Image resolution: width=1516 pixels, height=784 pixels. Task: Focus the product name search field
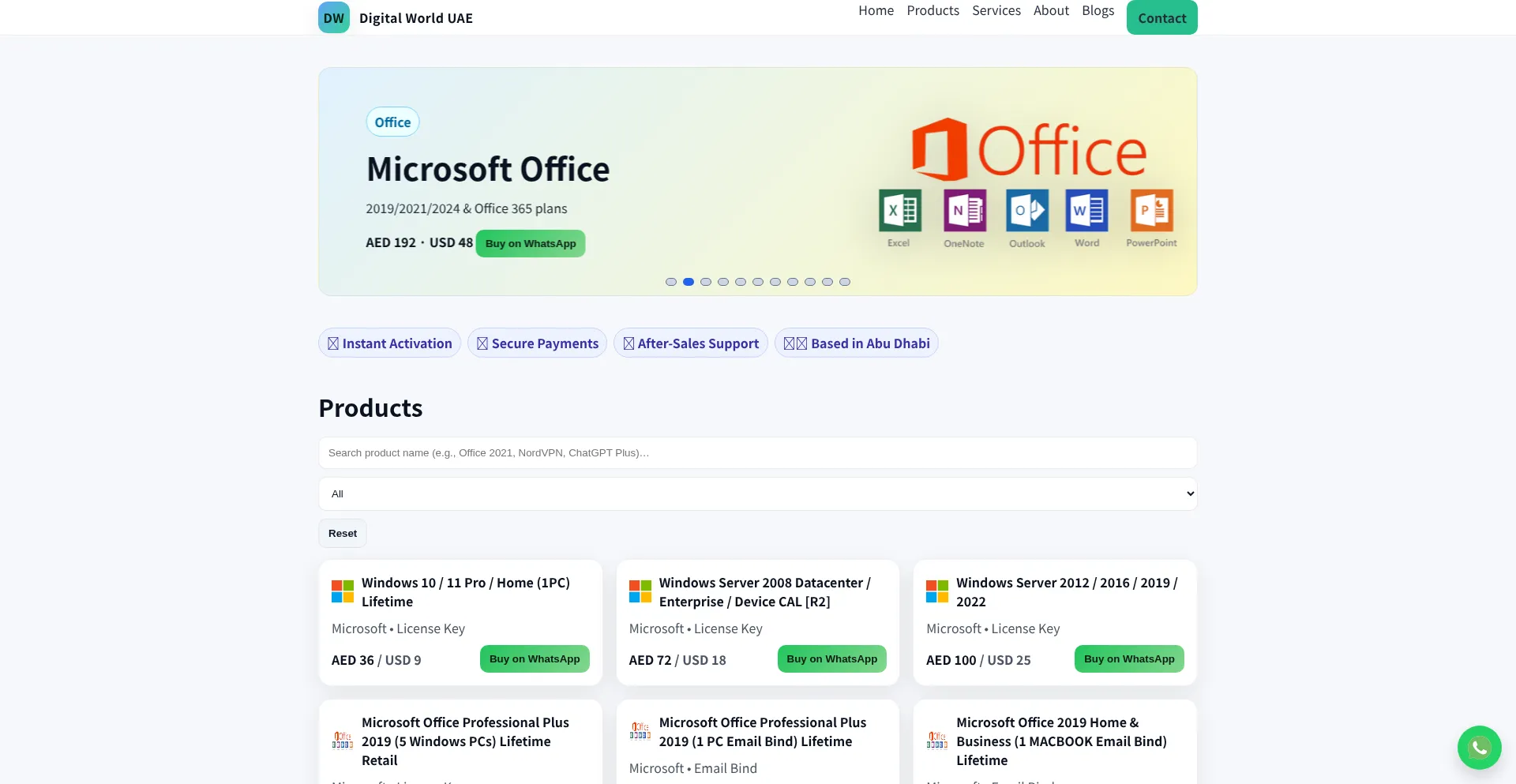pos(758,453)
